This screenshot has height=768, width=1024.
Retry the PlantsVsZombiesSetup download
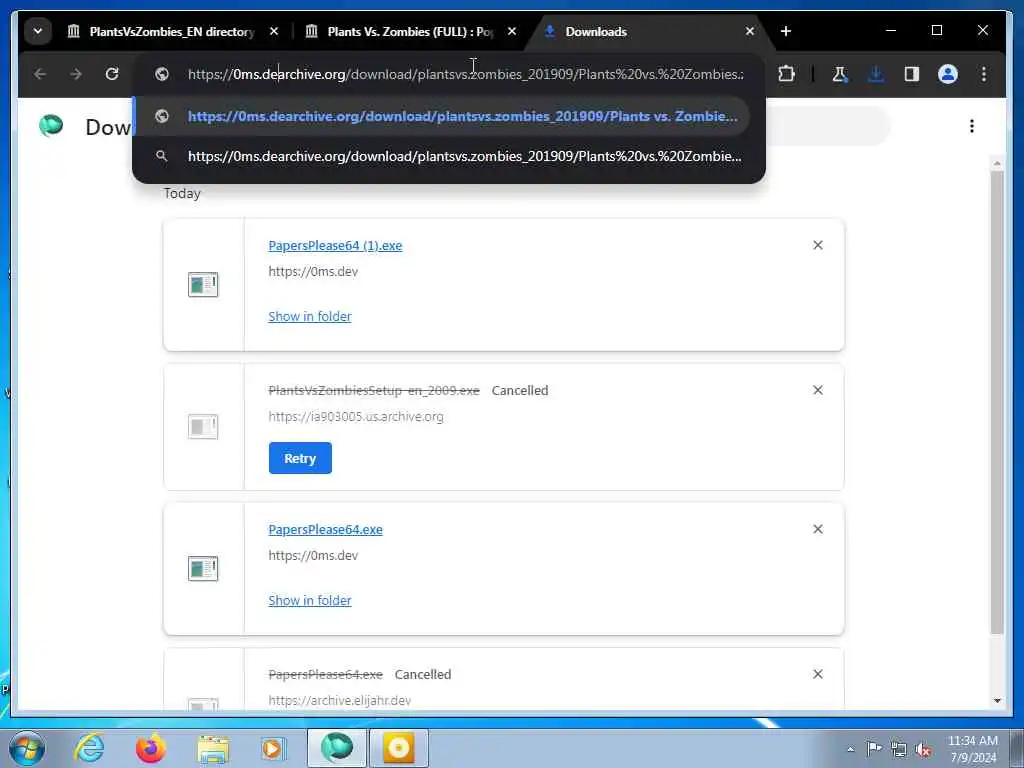[300, 458]
